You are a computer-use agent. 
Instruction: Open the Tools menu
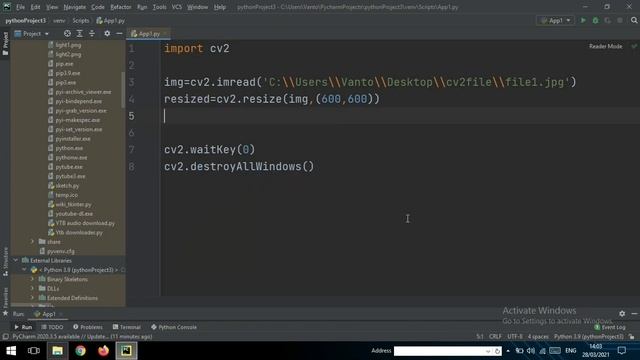tap(159, 7)
